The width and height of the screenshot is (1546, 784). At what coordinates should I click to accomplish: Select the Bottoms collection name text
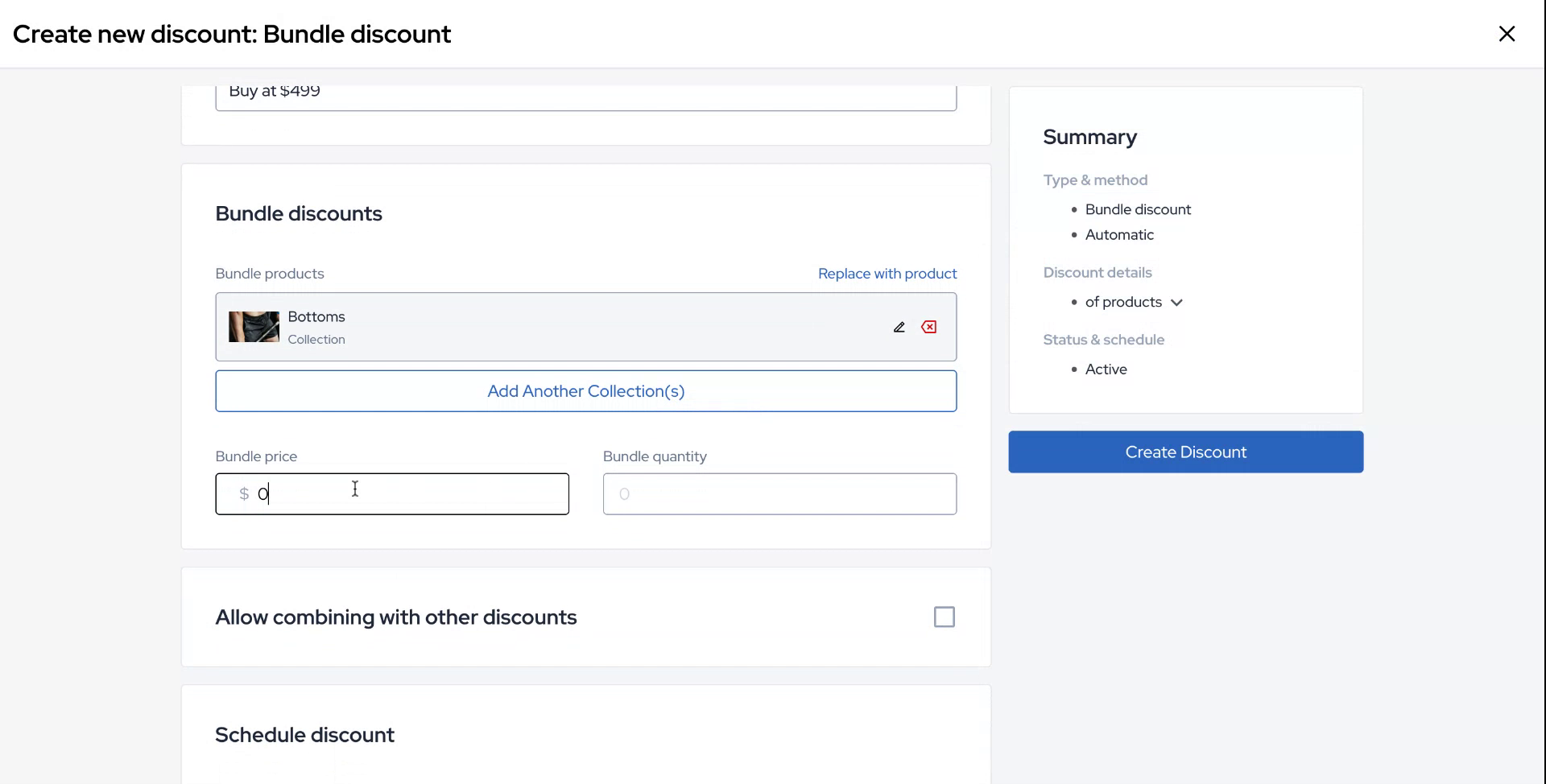click(316, 317)
